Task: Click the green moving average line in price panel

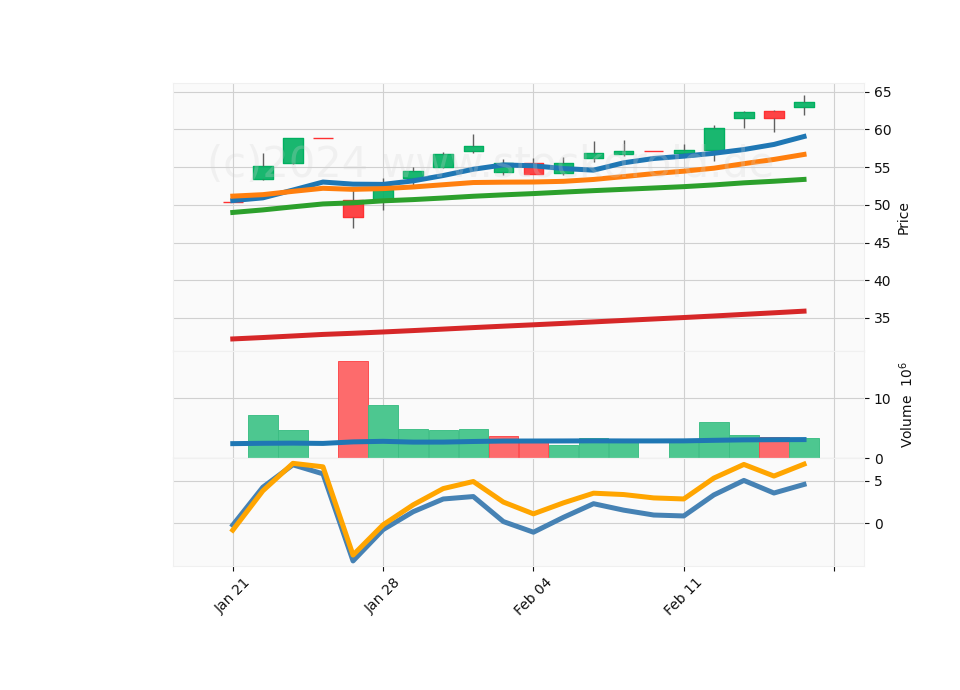Action: click(518, 196)
